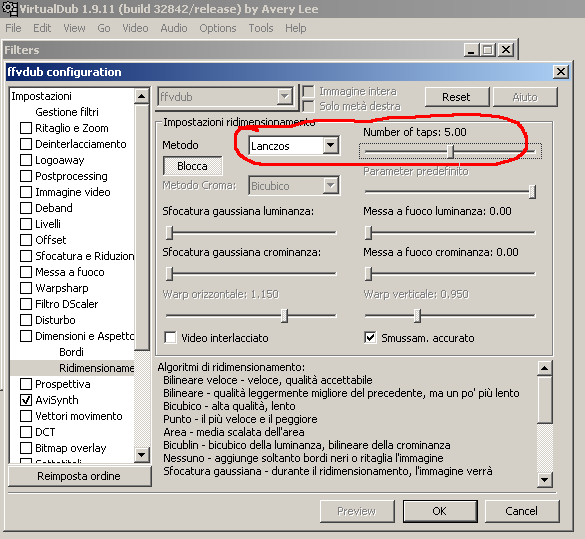The height and width of the screenshot is (539, 585).
Task: Select the Bordi tree item
Action: [x=71, y=352]
